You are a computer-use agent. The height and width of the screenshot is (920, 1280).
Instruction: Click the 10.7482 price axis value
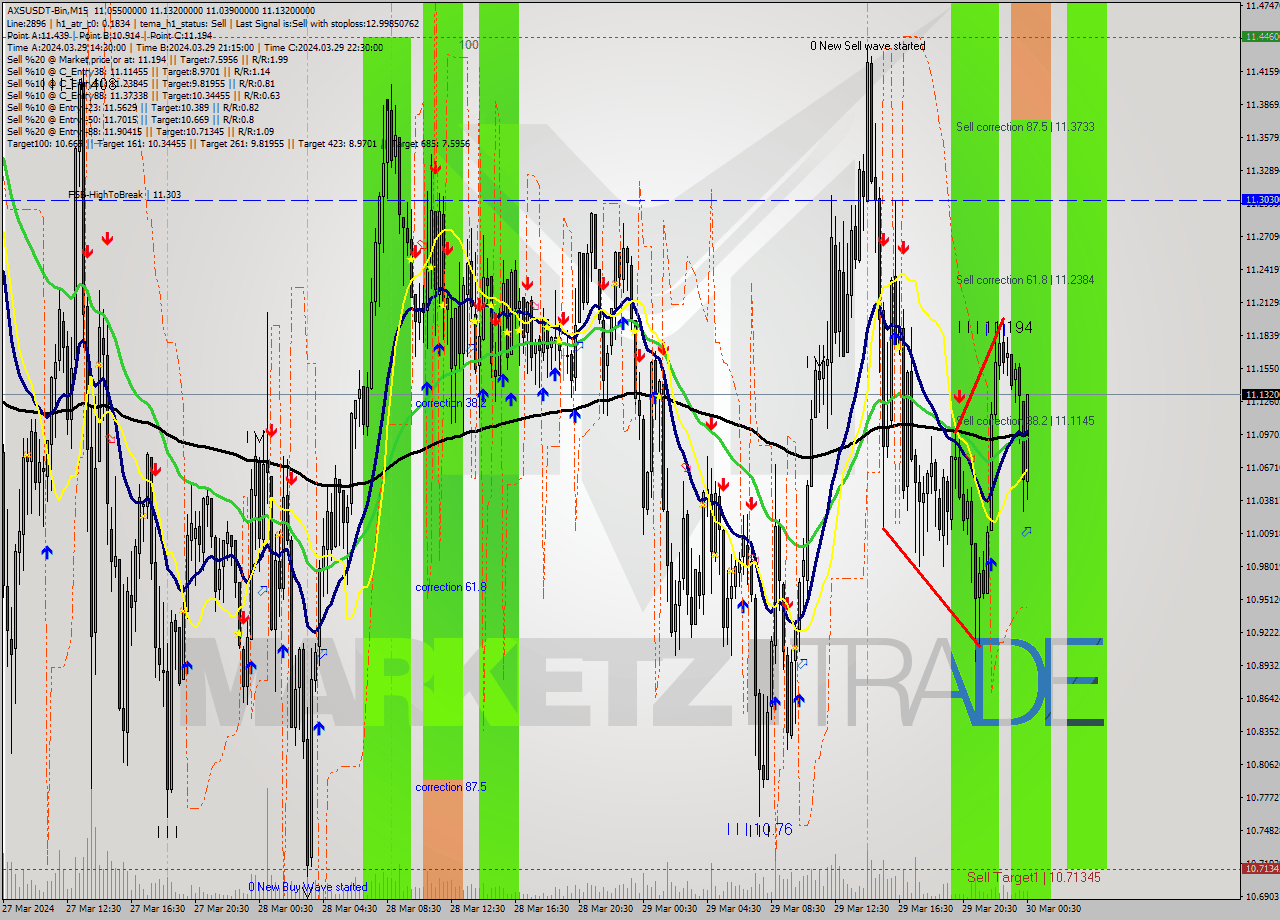(x=1263, y=830)
